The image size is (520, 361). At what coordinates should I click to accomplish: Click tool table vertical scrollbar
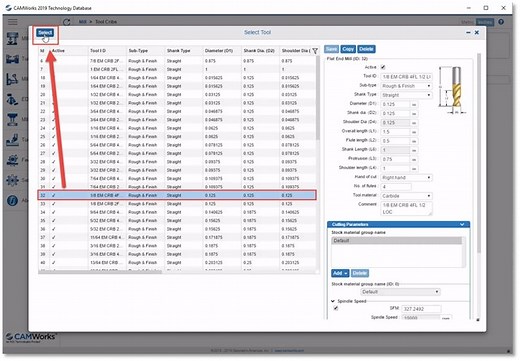point(318,98)
